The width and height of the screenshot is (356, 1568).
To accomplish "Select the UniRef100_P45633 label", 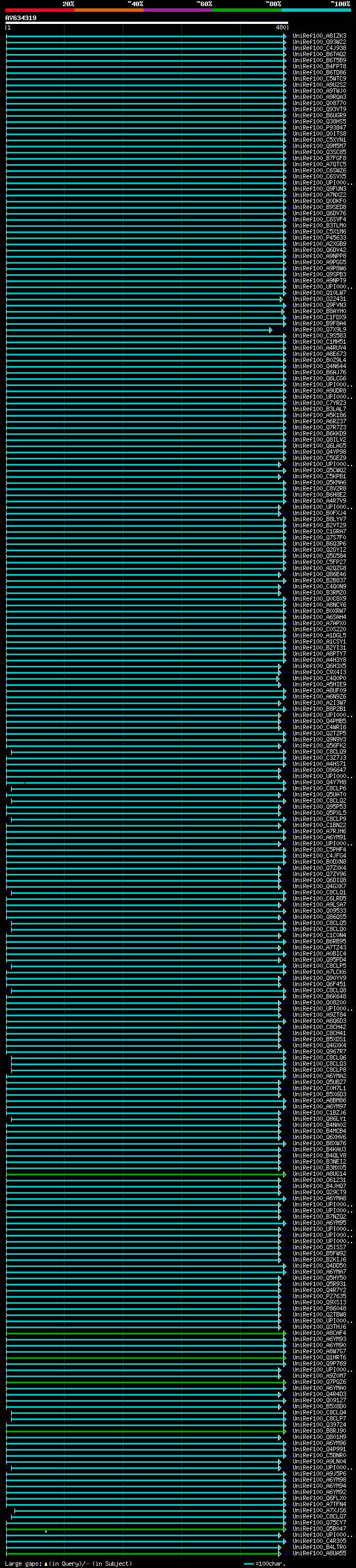I will click(319, 238).
